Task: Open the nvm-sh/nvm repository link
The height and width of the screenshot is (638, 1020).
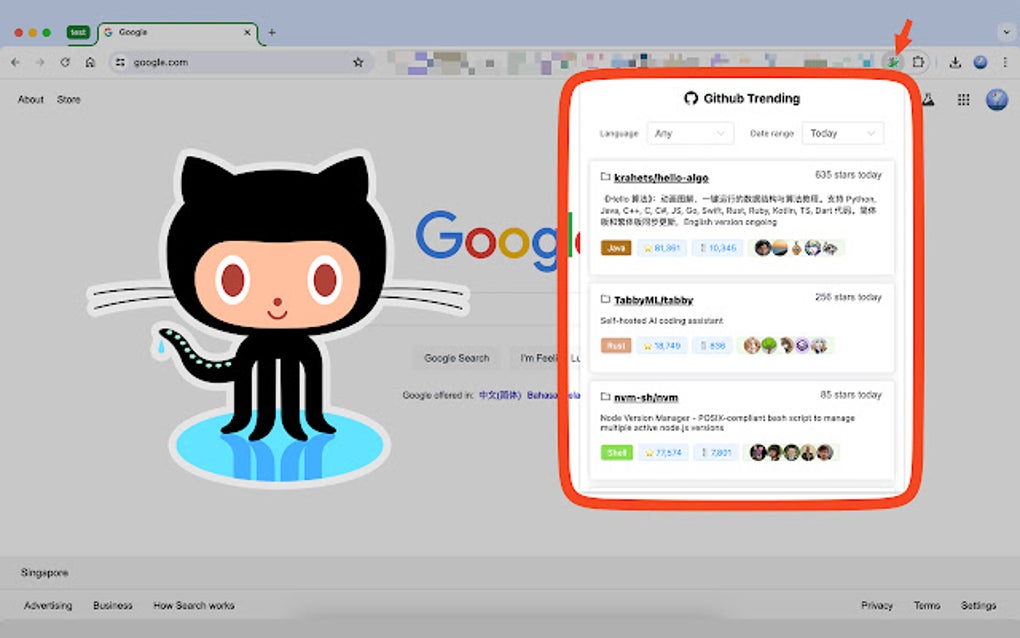Action: [x=646, y=397]
